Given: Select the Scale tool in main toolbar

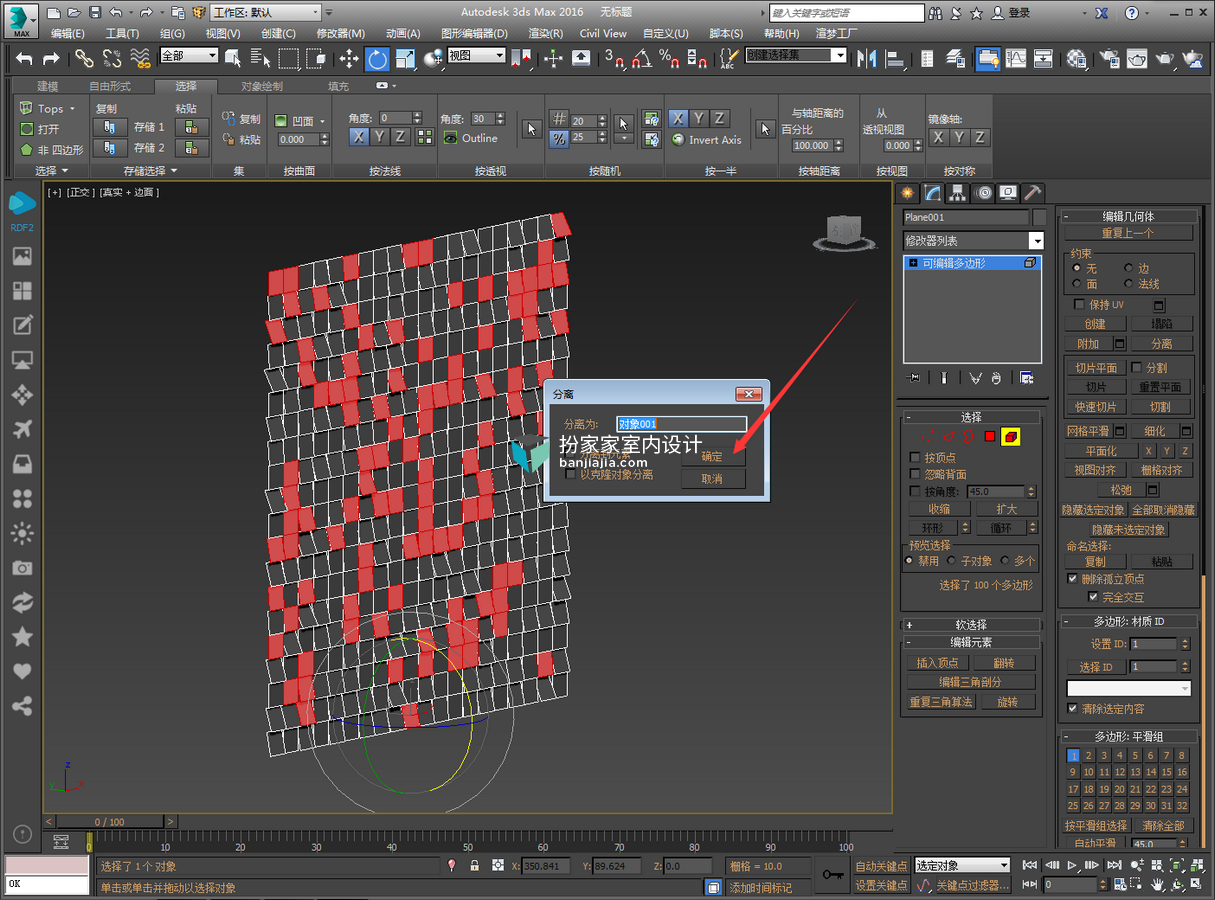Looking at the screenshot, I should coord(406,59).
